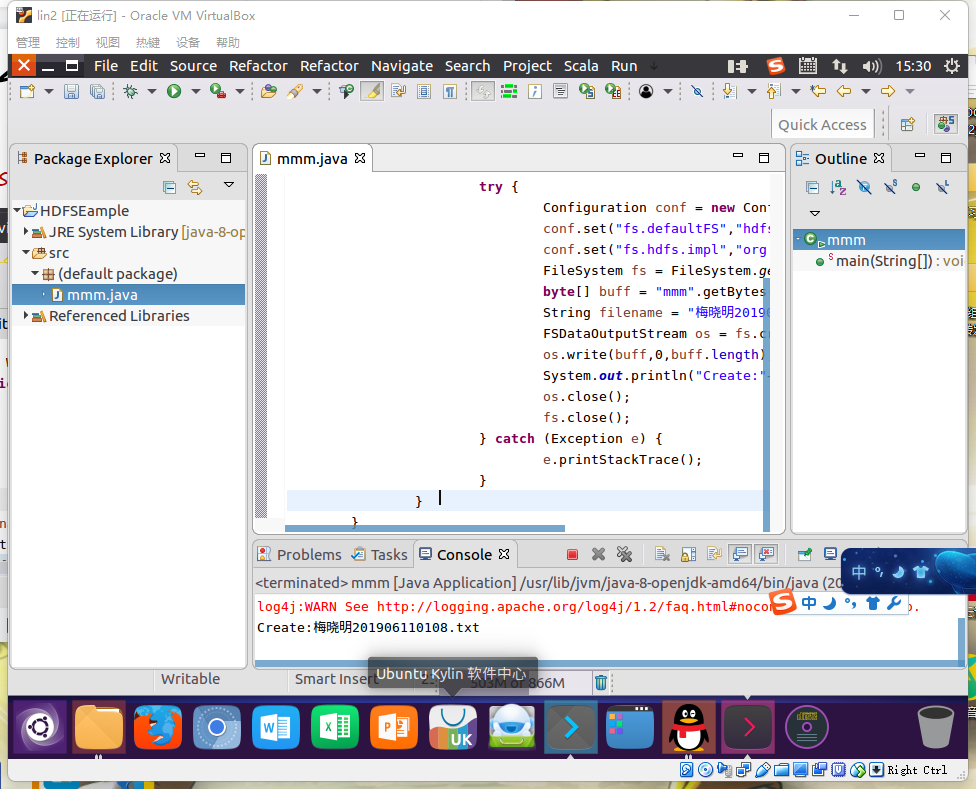Screen dimensions: 976x789
Task: Toggle Hide Non-Public Members green dot icon
Action: point(916,187)
